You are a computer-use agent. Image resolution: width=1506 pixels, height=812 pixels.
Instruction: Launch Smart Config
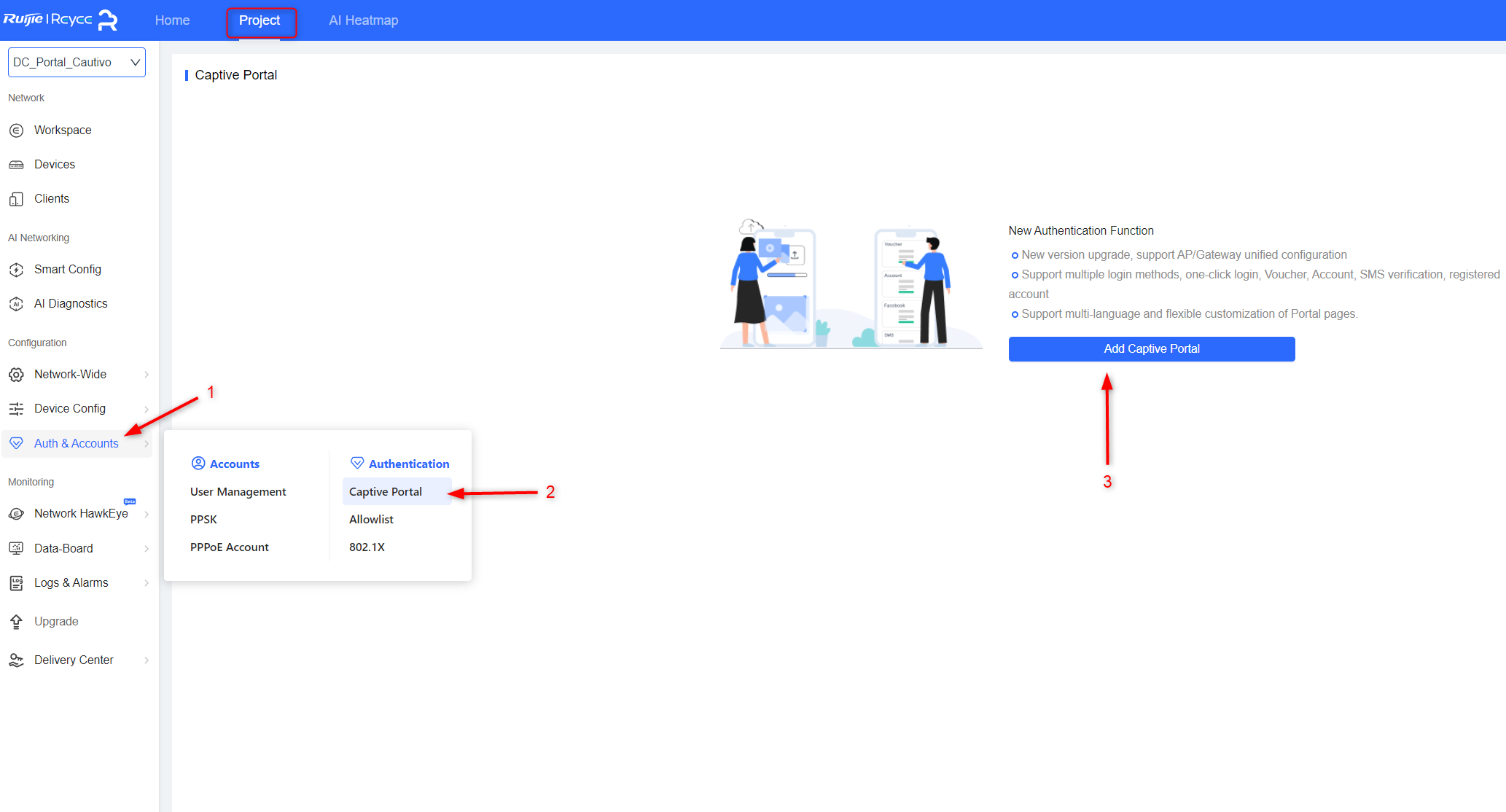point(68,269)
